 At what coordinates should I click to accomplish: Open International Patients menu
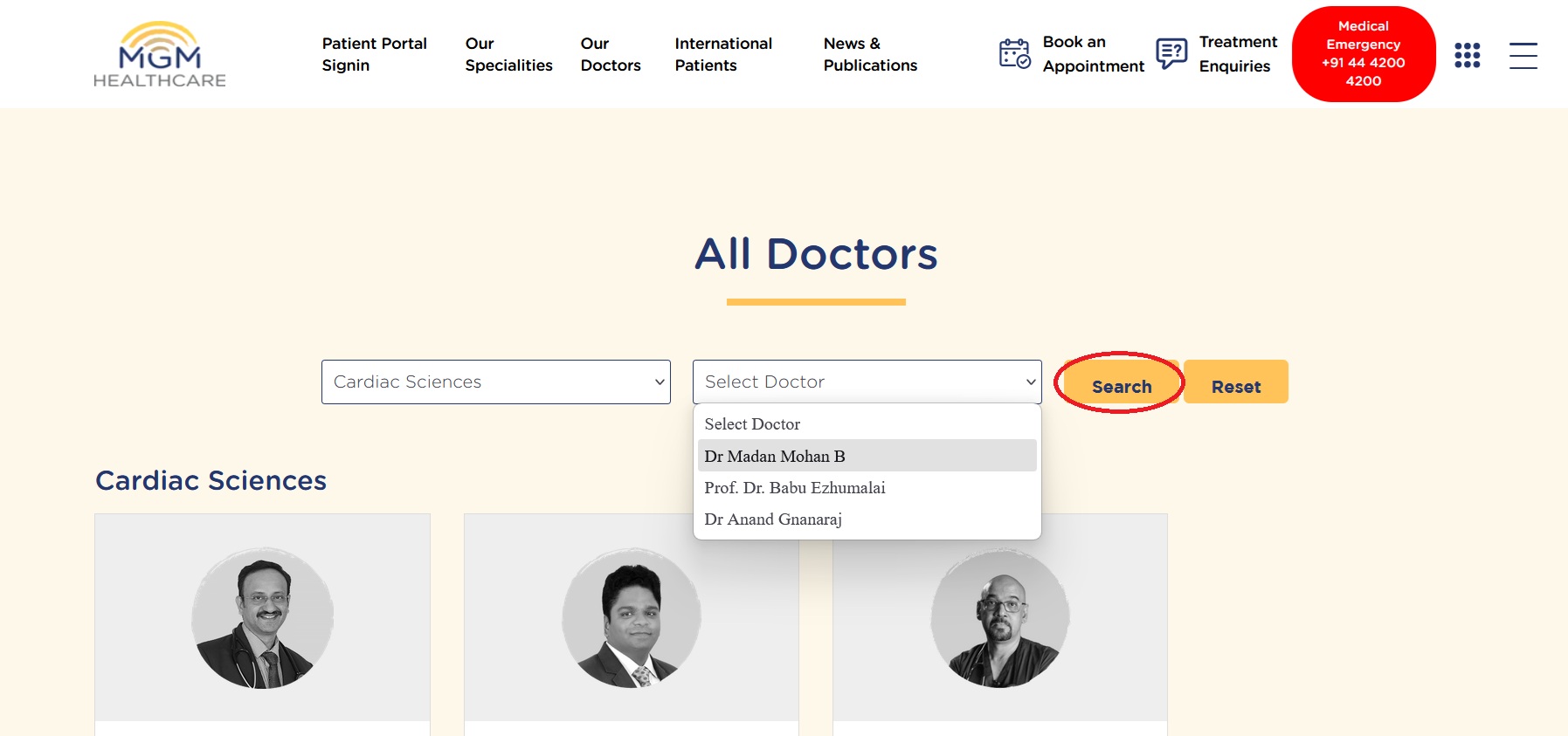[x=723, y=54]
